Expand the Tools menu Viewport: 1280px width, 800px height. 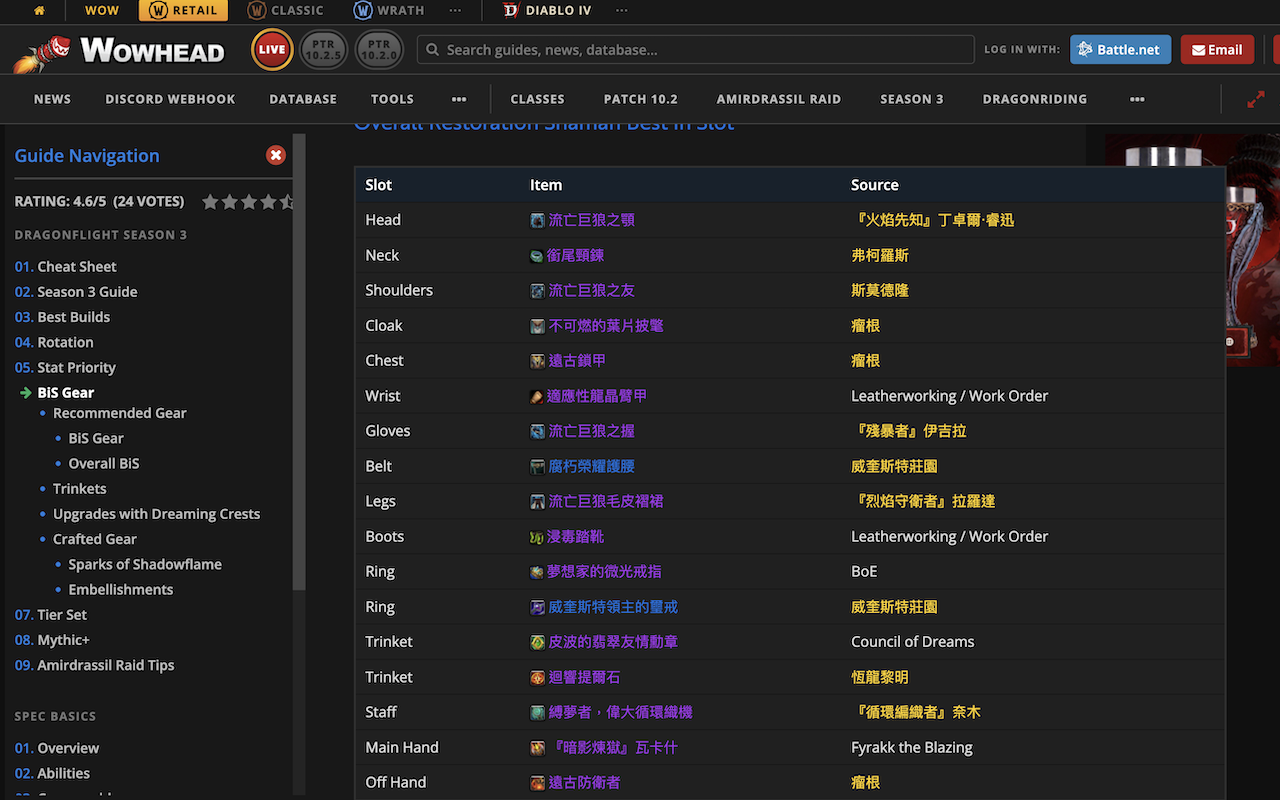(x=392, y=99)
